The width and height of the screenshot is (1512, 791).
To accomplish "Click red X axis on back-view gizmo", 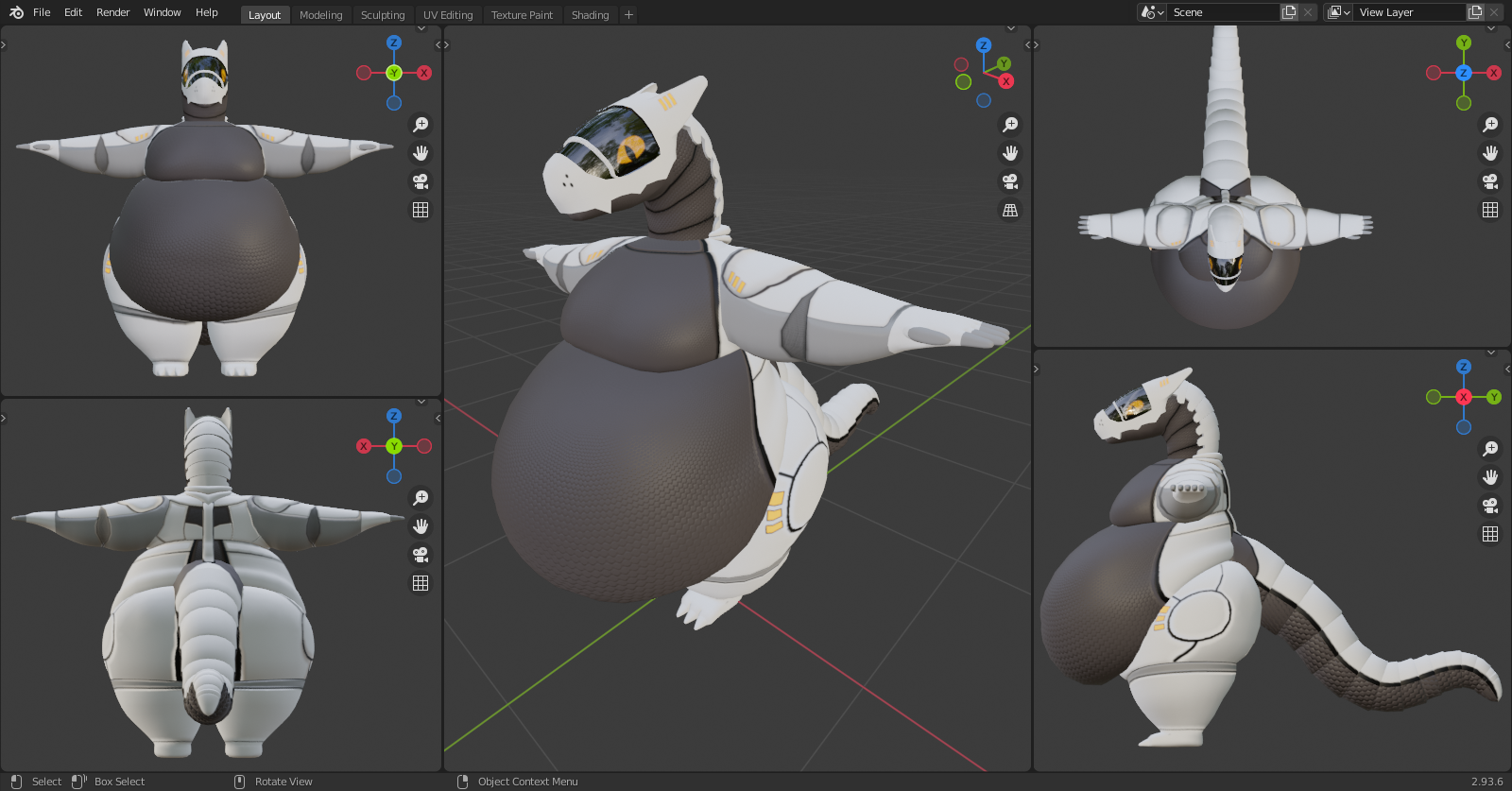I will (364, 446).
